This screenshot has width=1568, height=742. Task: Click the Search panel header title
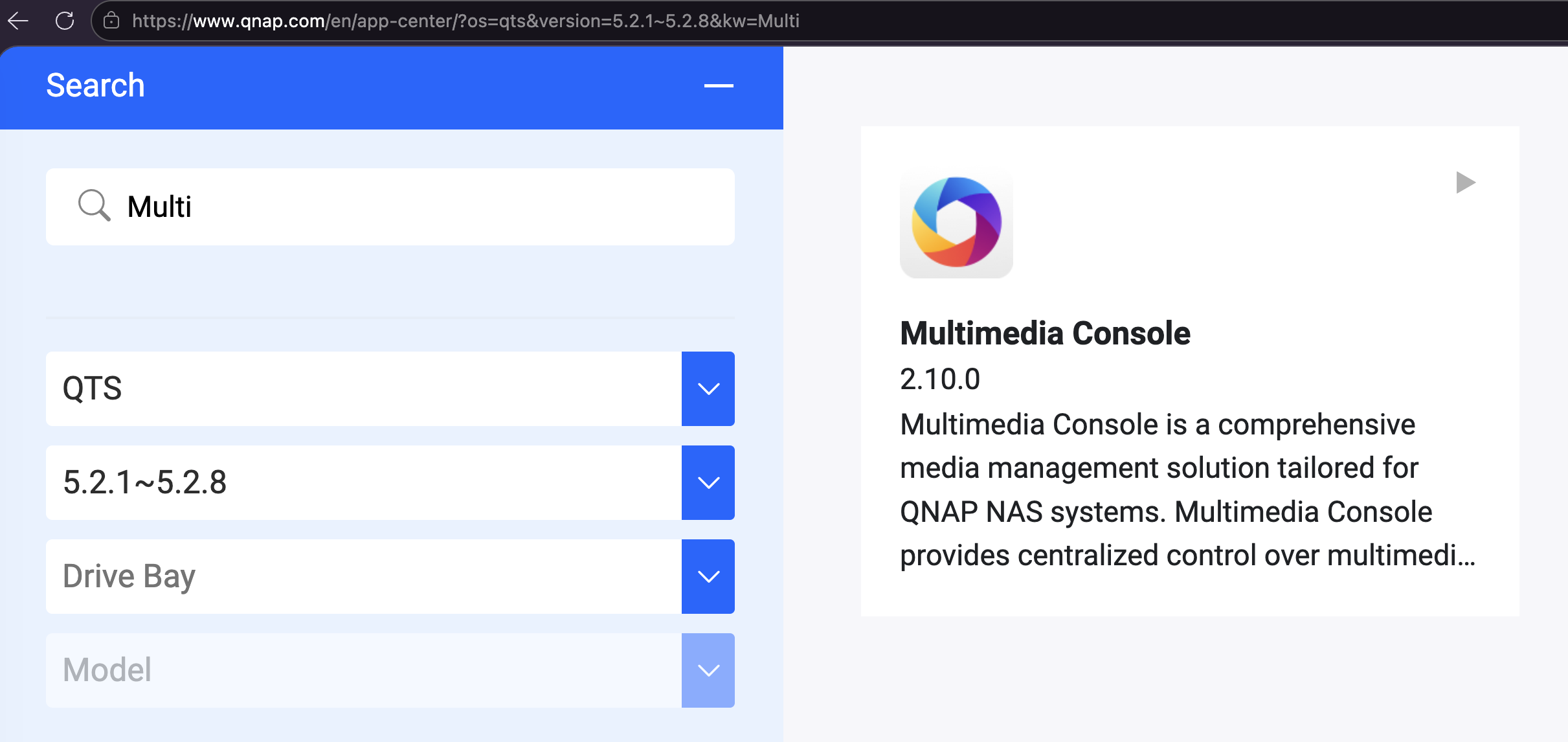tap(96, 85)
